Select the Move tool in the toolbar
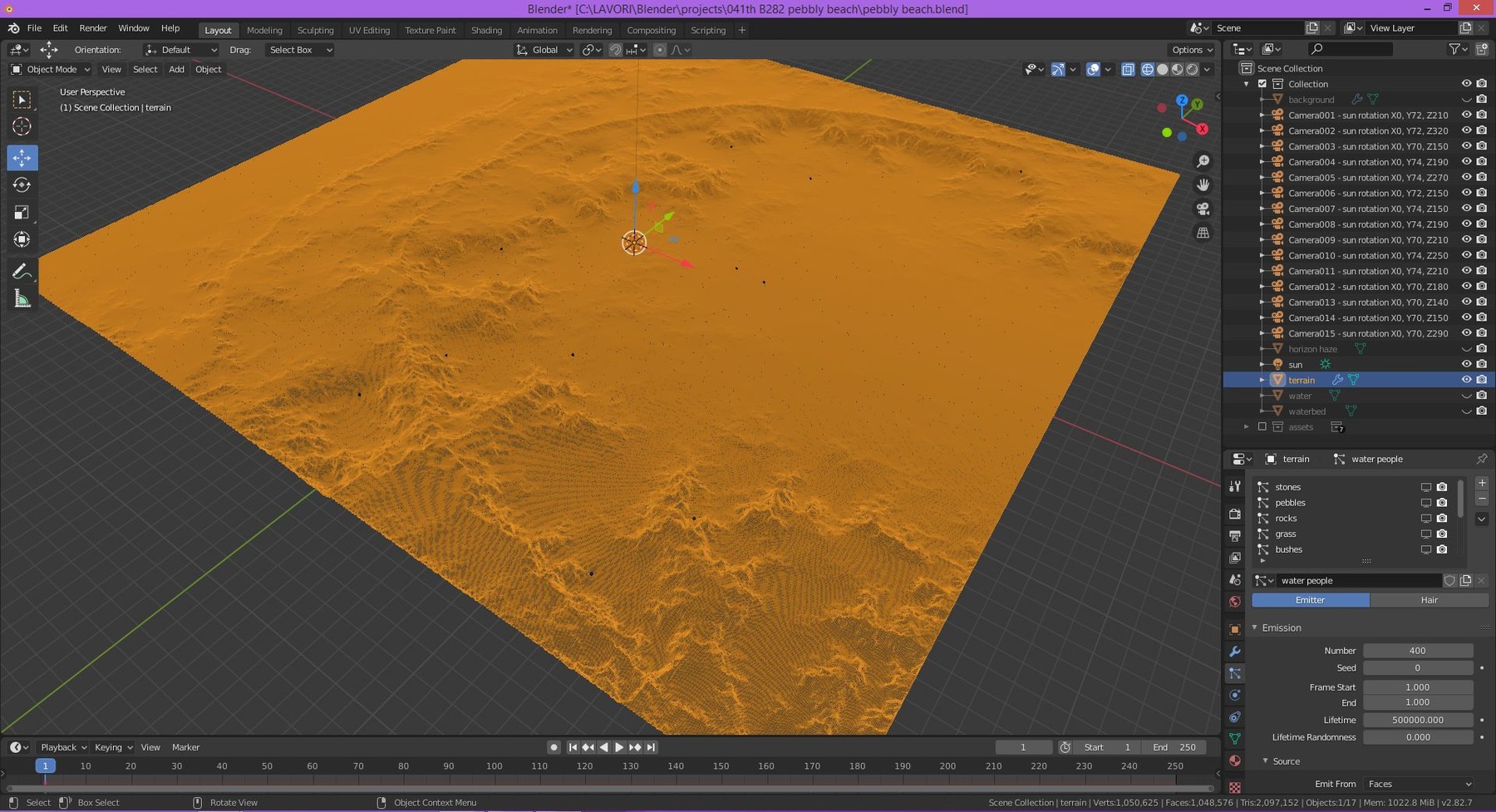 (22, 156)
